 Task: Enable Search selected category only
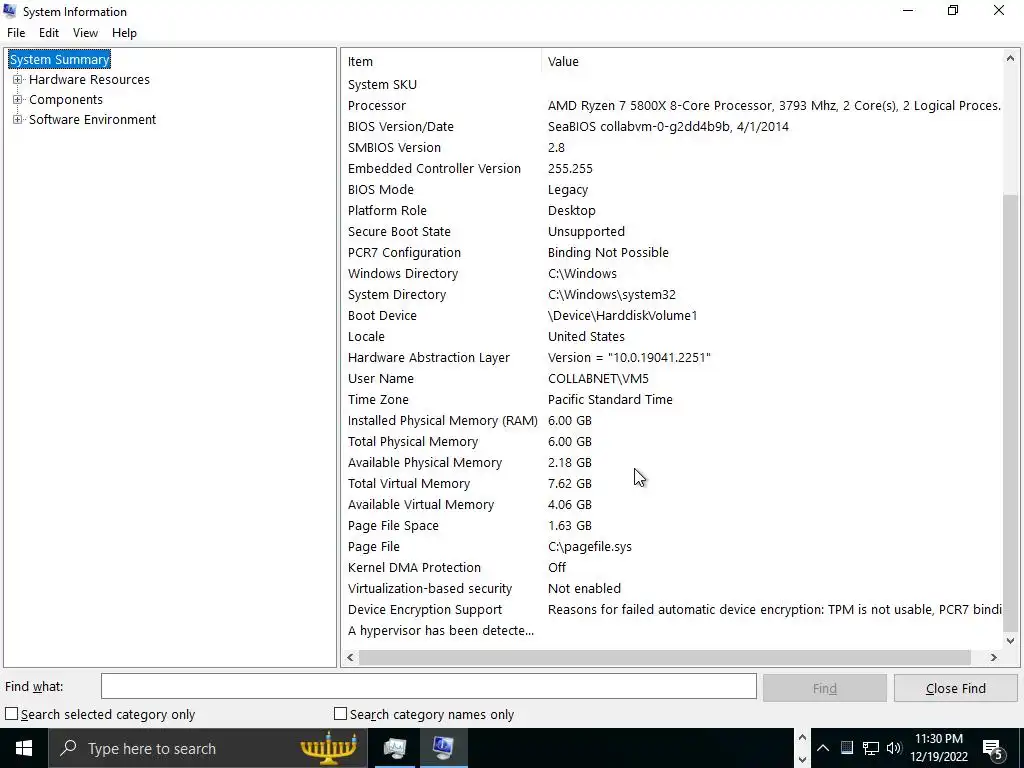[x=12, y=714]
